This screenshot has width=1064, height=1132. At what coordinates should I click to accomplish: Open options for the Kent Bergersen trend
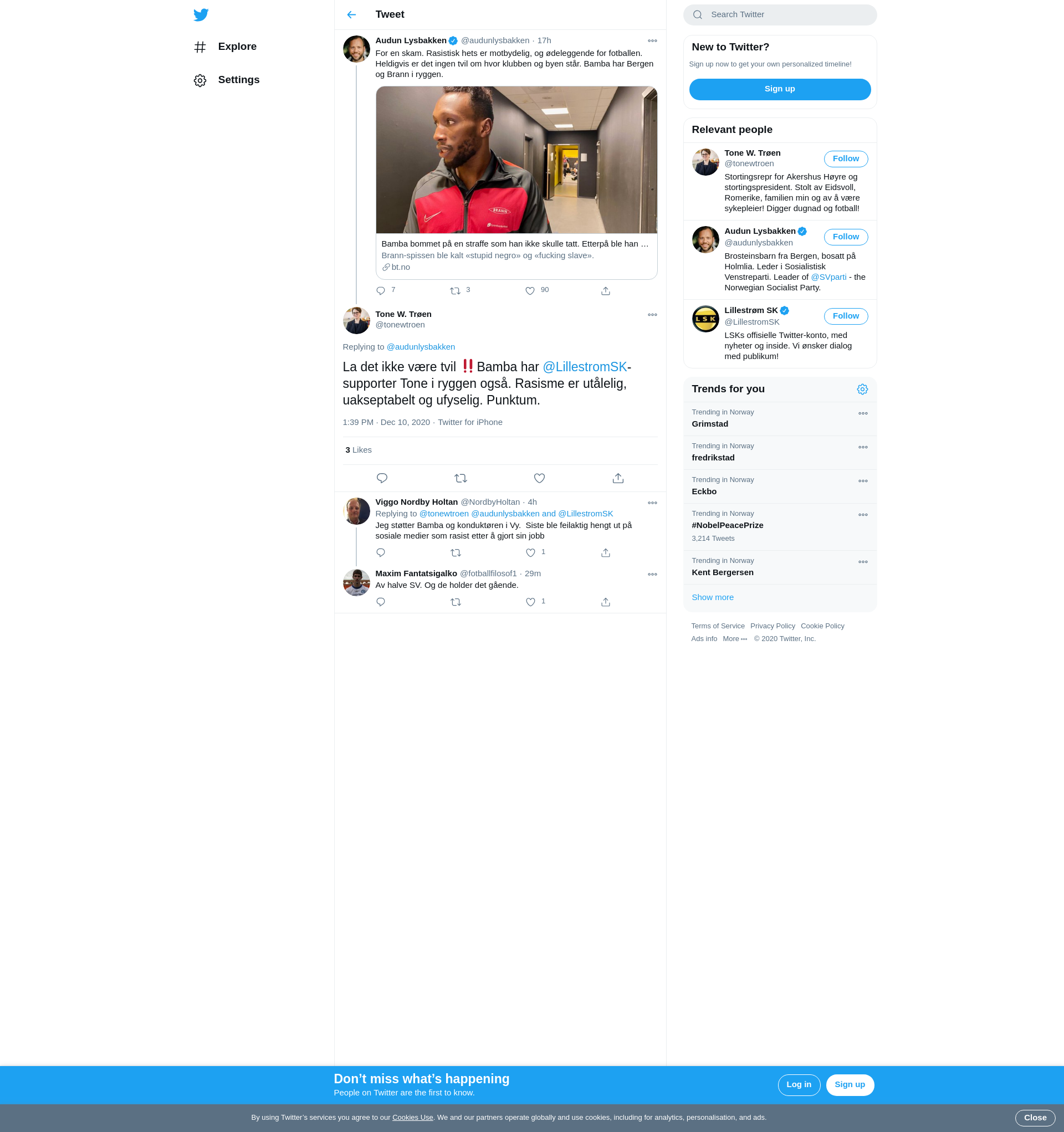tap(863, 562)
